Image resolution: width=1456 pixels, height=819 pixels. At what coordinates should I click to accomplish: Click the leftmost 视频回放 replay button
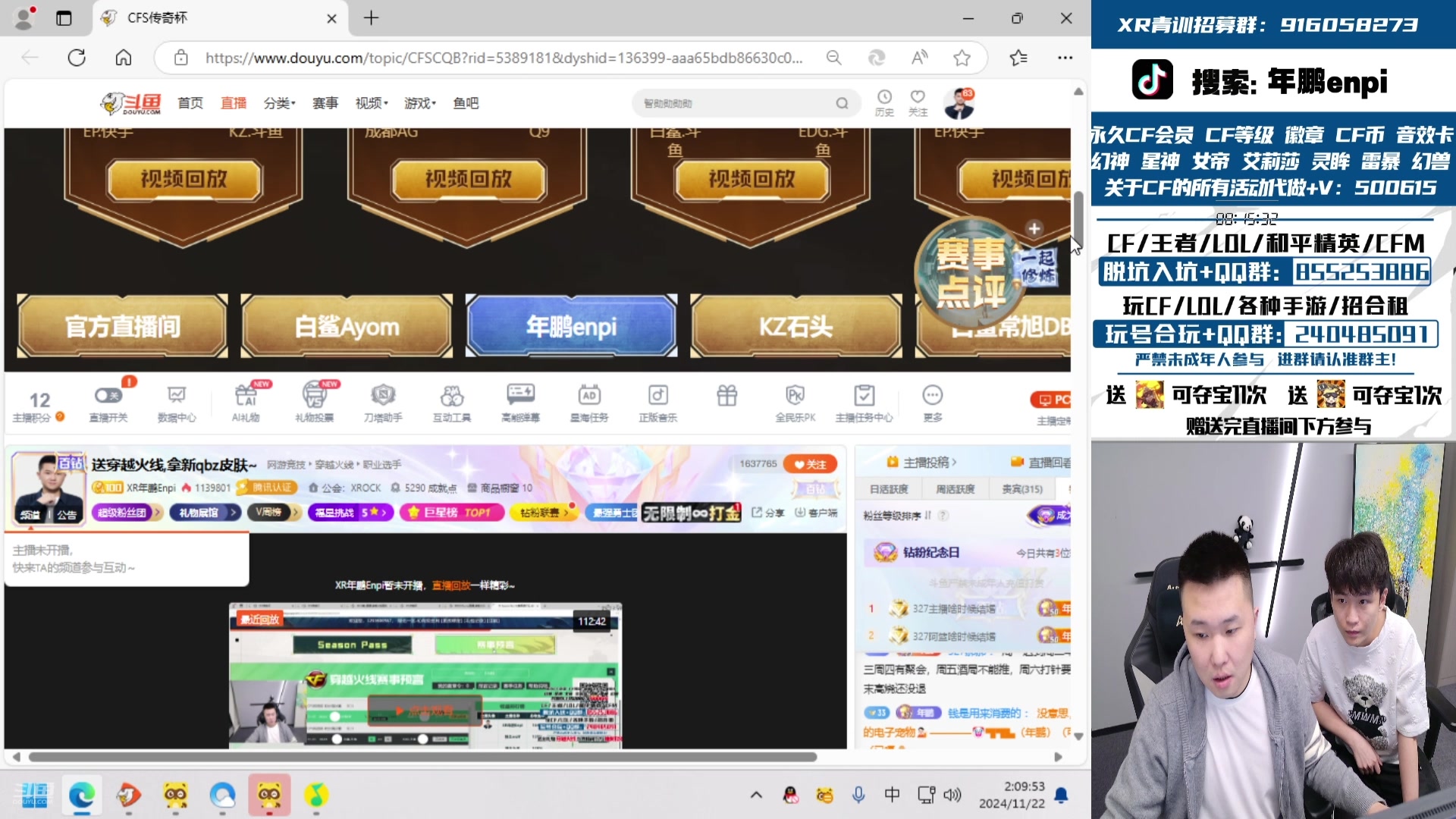[x=184, y=179]
